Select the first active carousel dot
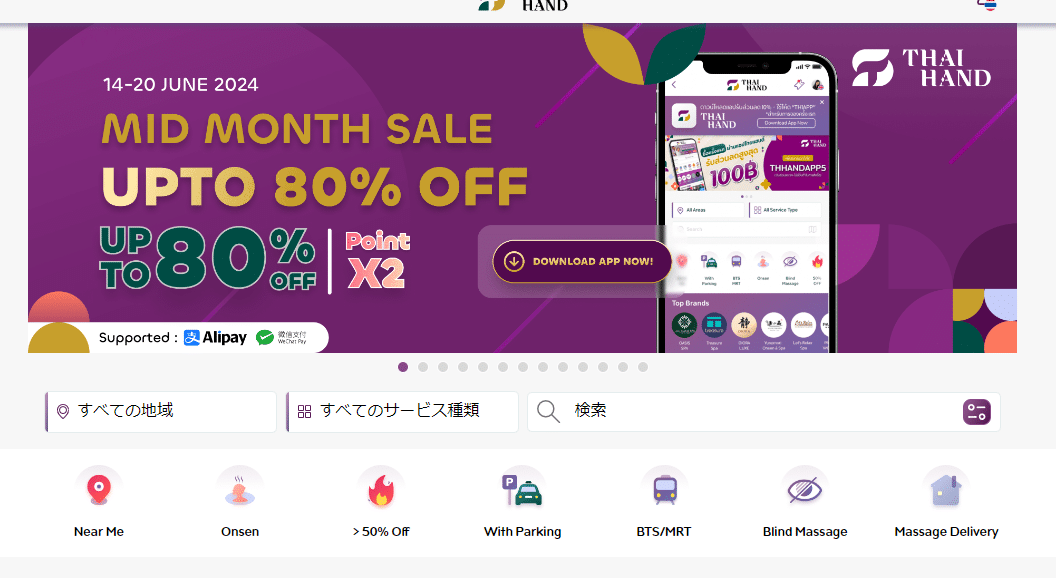This screenshot has width=1056, height=578. [x=403, y=367]
